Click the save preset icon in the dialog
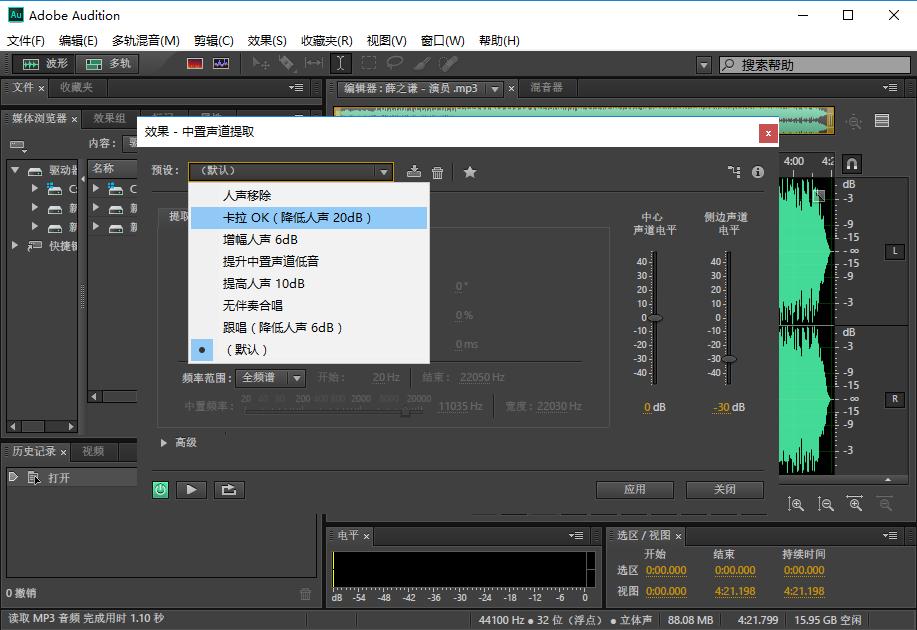Viewport: 917px width, 630px height. click(x=414, y=172)
